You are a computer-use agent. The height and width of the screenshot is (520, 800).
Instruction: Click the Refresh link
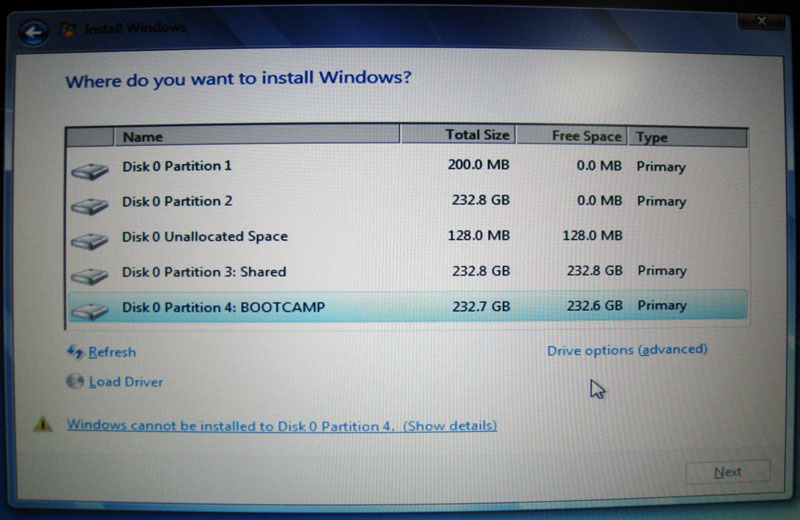[x=112, y=352]
